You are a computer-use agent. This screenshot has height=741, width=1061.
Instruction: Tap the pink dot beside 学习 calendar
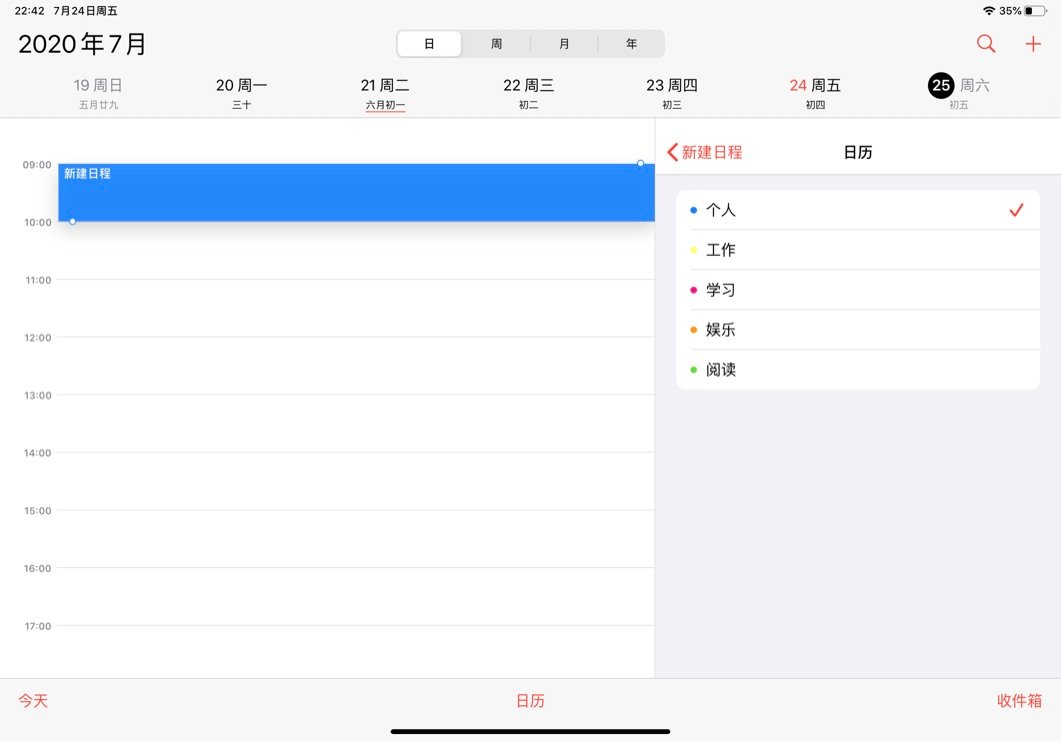694,289
